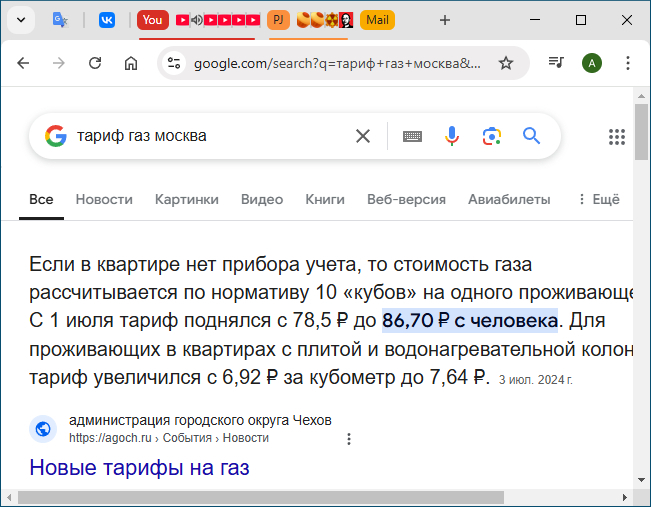Reload the current page
Screen dimensions: 651x507
tap(95, 63)
